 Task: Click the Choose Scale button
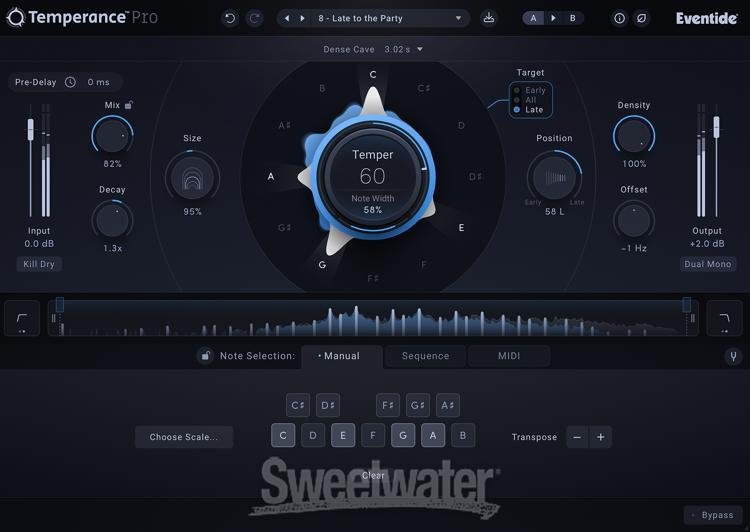[x=184, y=437]
